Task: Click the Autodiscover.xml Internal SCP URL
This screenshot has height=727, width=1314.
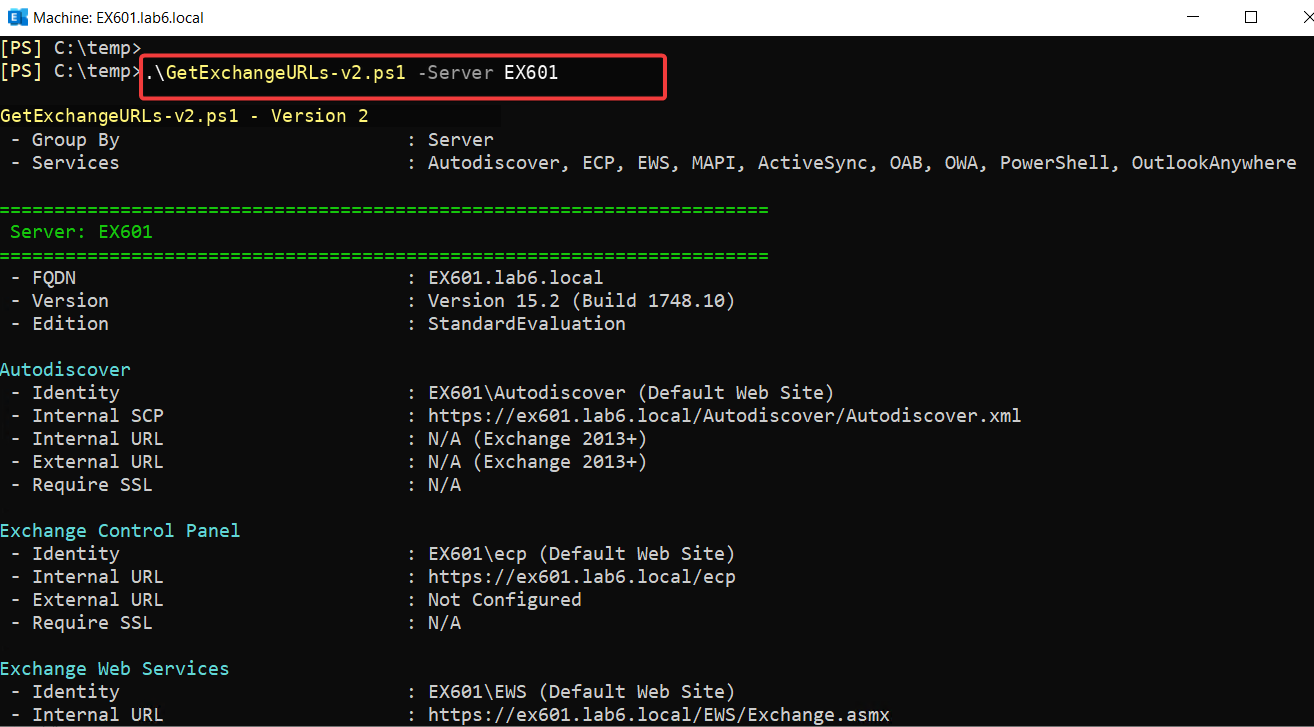Action: pos(724,416)
